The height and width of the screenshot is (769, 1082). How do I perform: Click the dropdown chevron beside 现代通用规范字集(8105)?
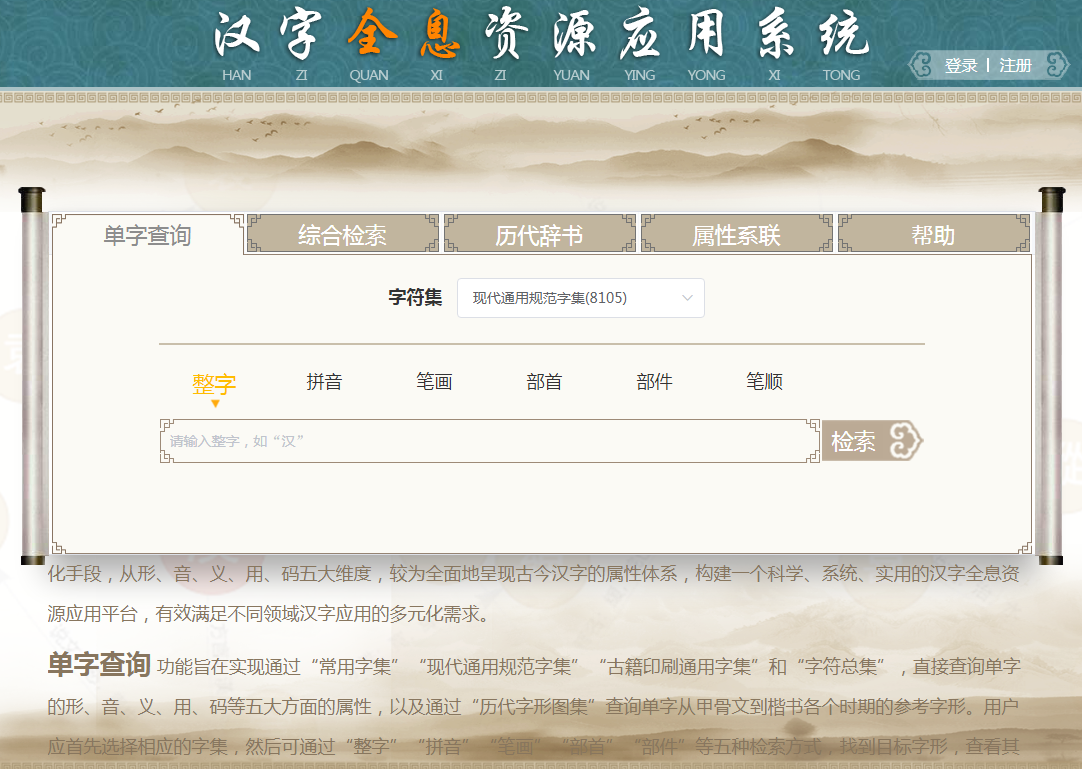pyautogui.click(x=688, y=297)
